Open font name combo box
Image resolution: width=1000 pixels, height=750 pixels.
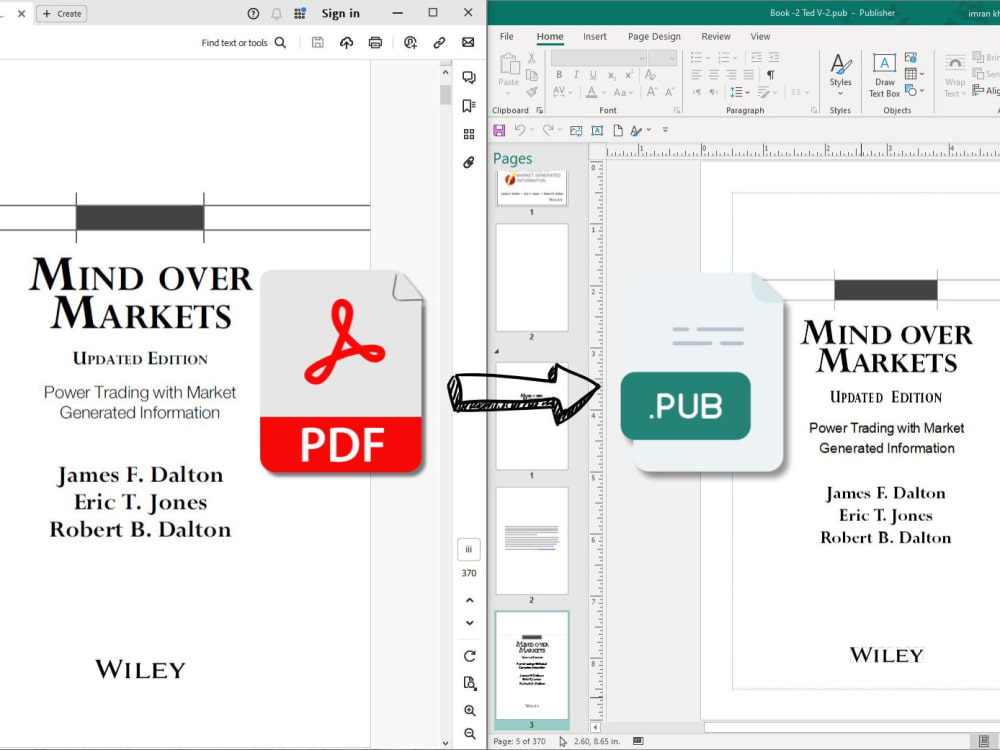(599, 58)
